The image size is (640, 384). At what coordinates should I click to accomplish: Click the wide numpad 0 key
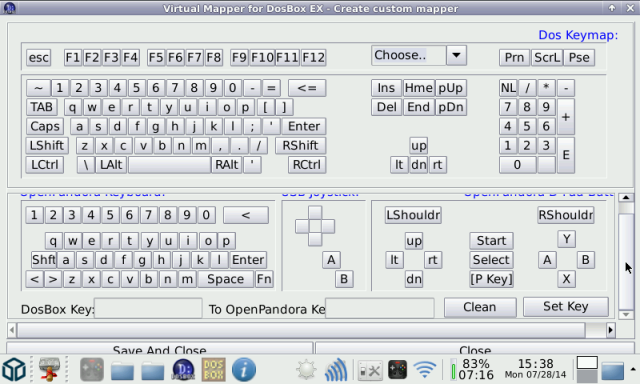[x=517, y=165]
